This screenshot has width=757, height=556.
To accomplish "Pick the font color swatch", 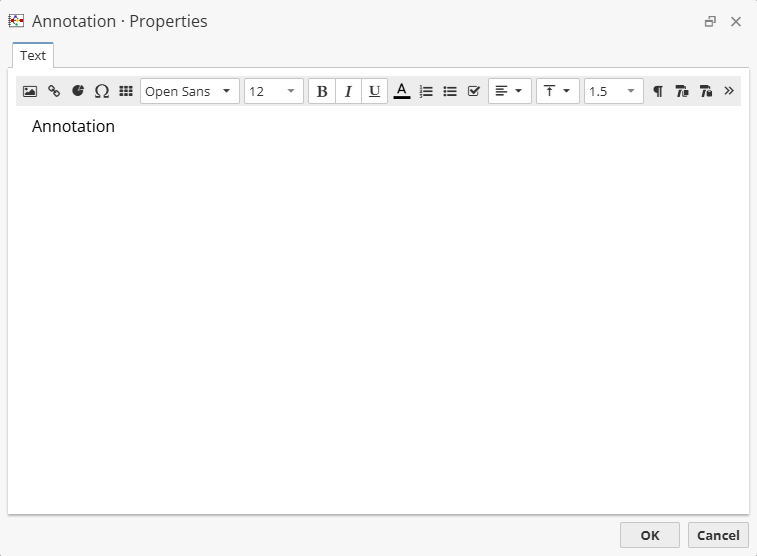I will [x=402, y=91].
